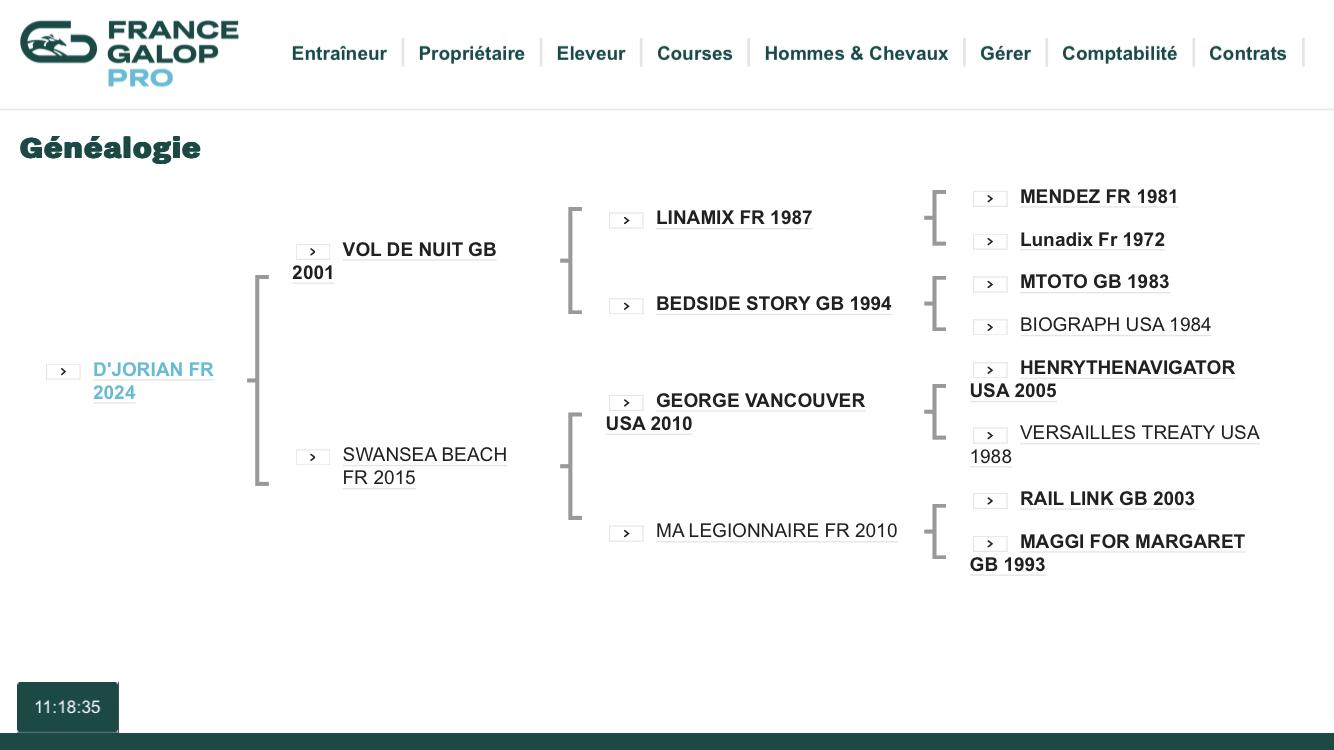
Task: Click the arrow button beside BIOGRAPH USA 1984
Action: tap(990, 327)
